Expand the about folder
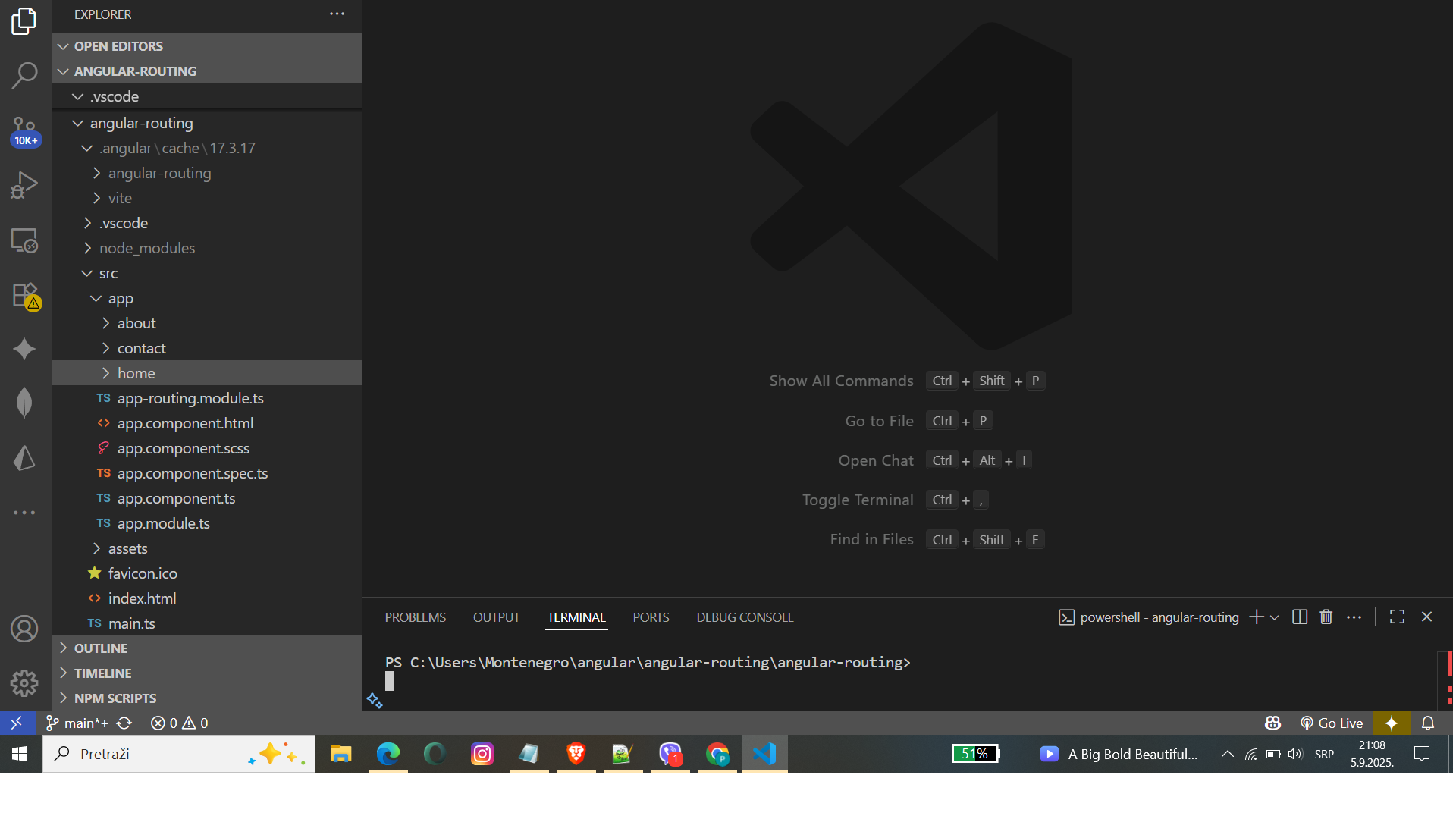The image size is (1456, 819). coord(207,323)
